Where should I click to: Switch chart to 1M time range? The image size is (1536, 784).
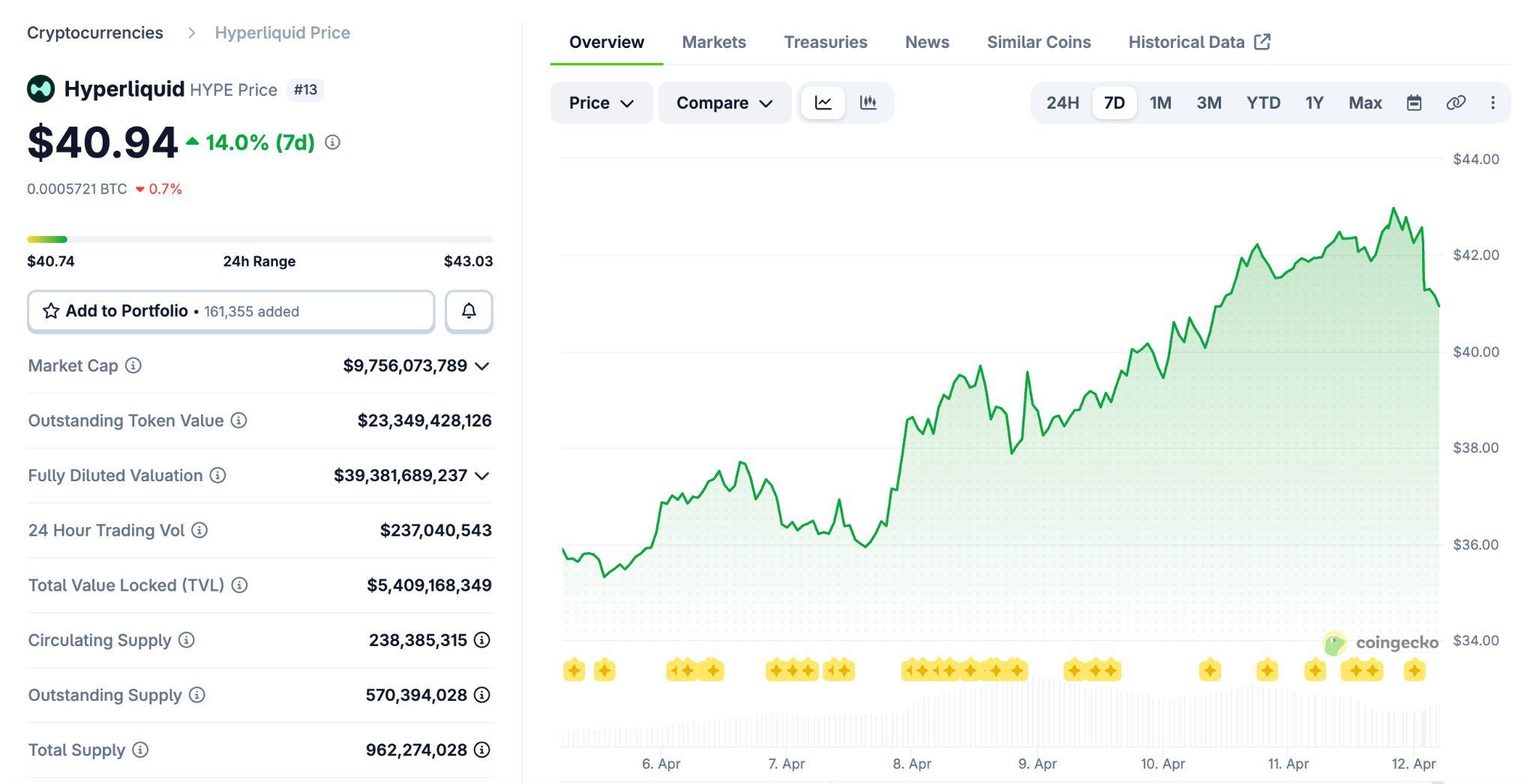1160,103
